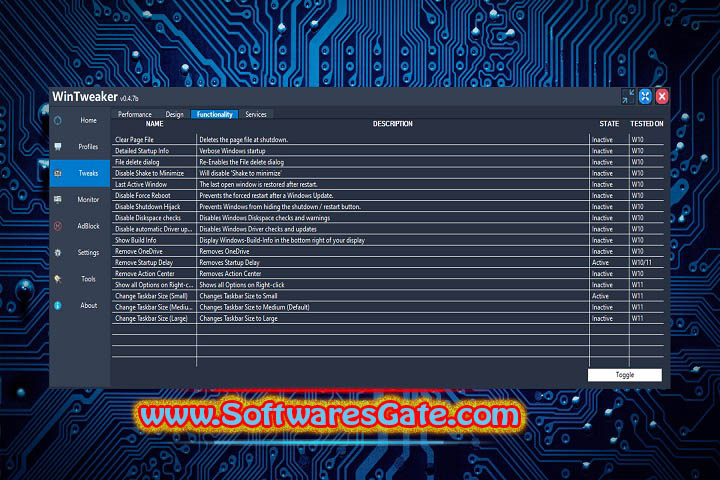Click the Settings gear icon
The image size is (720, 480).
tap(58, 253)
